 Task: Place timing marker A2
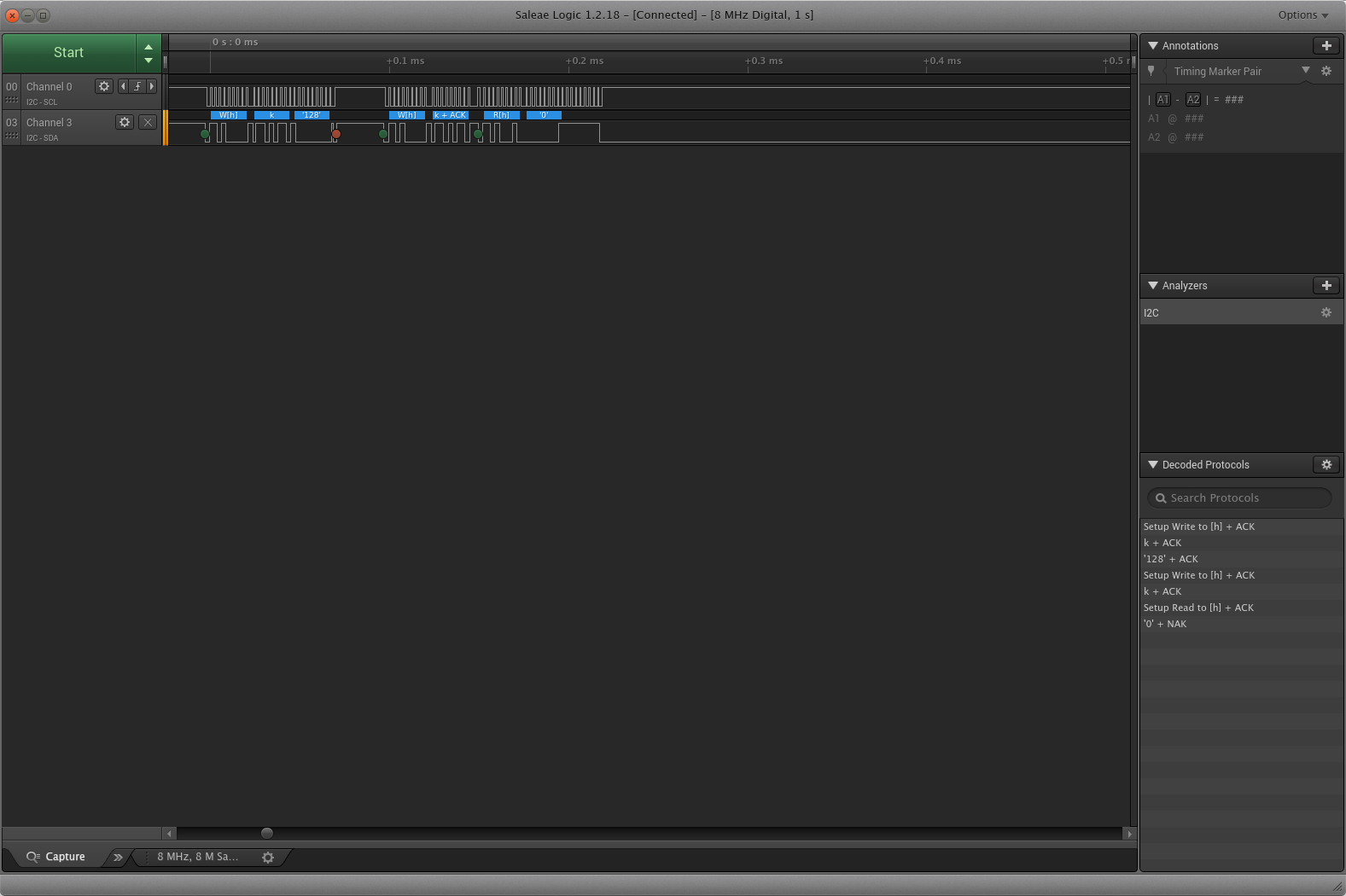(1193, 100)
